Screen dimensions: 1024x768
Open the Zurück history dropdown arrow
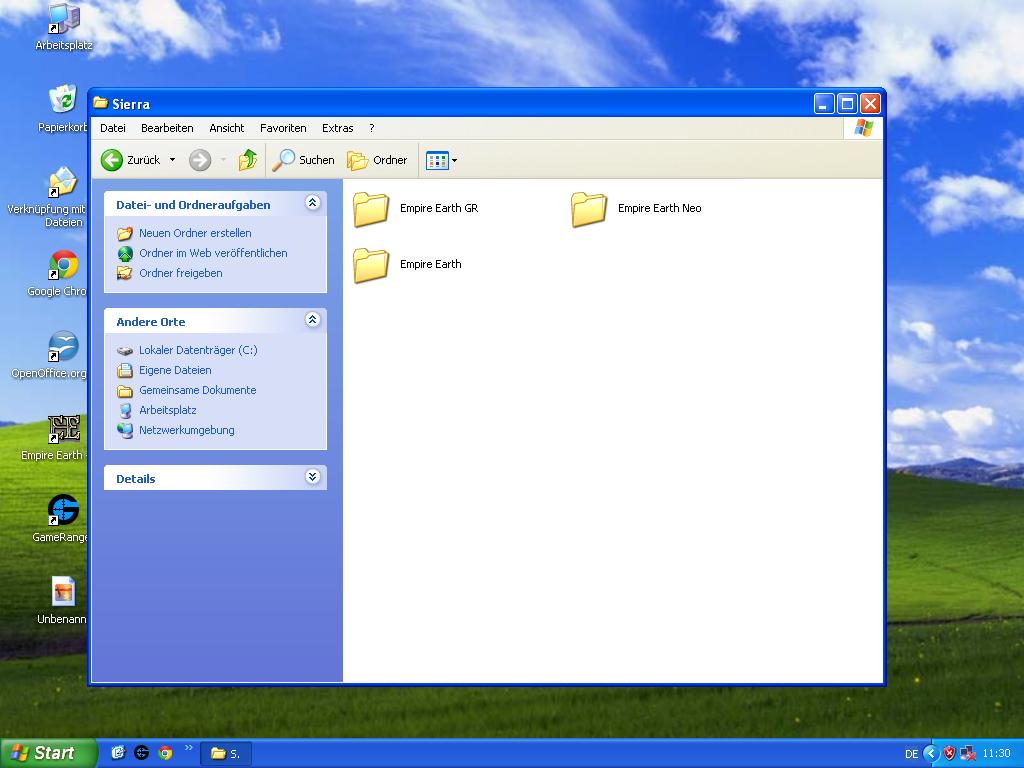(x=172, y=160)
